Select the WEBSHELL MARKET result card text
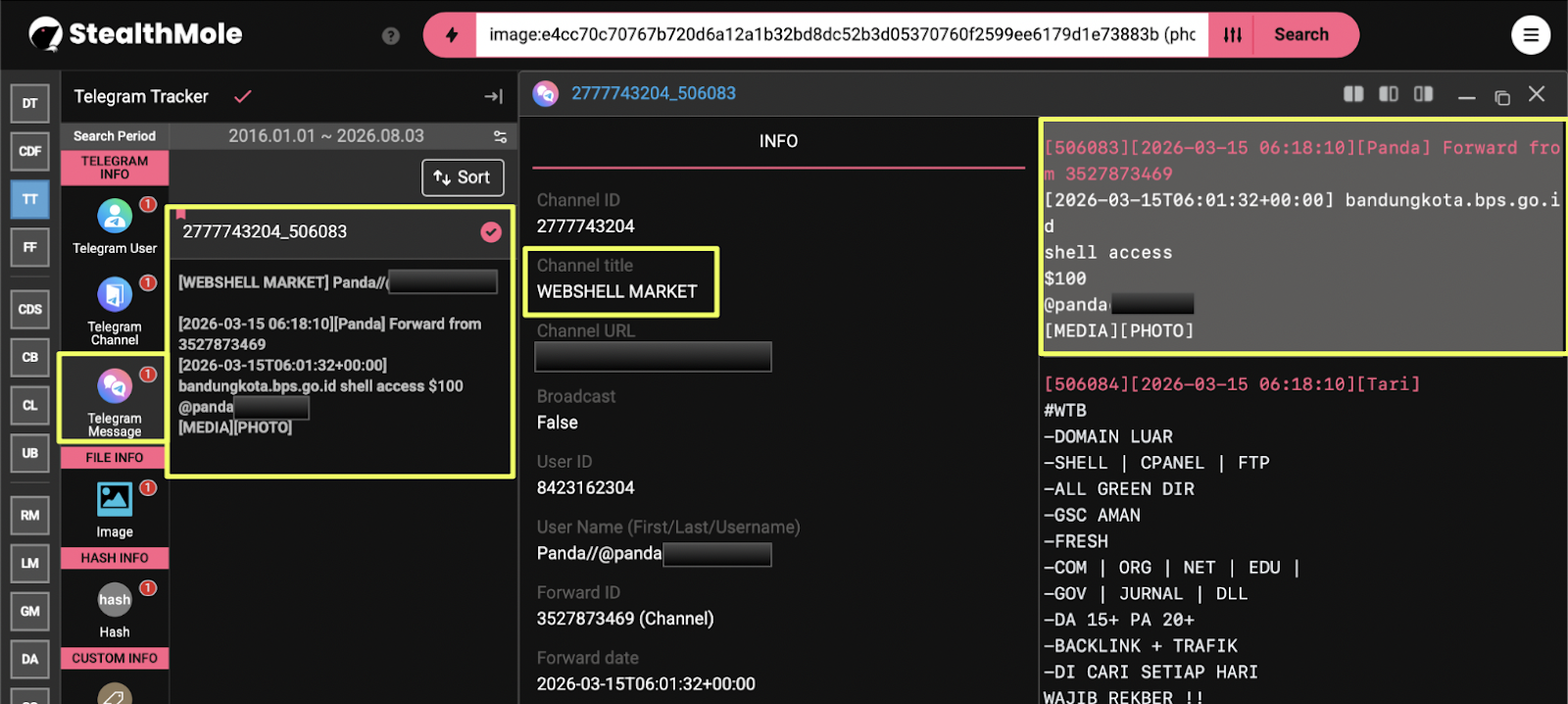Screen dimensions: 1568x704 pos(339,354)
